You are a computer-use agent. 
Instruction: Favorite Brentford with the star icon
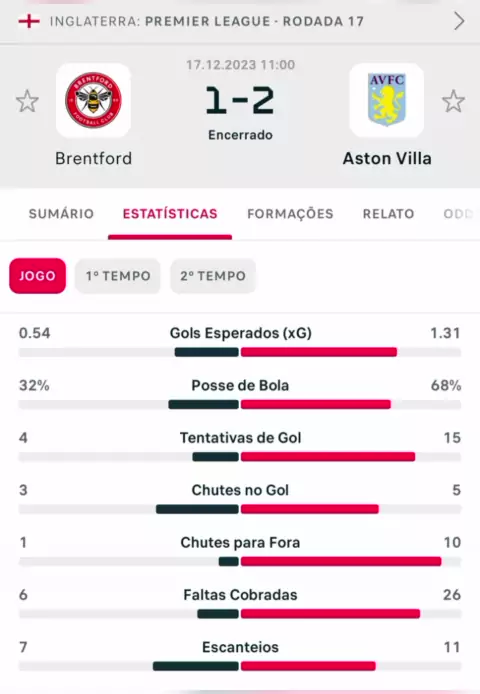tap(27, 101)
